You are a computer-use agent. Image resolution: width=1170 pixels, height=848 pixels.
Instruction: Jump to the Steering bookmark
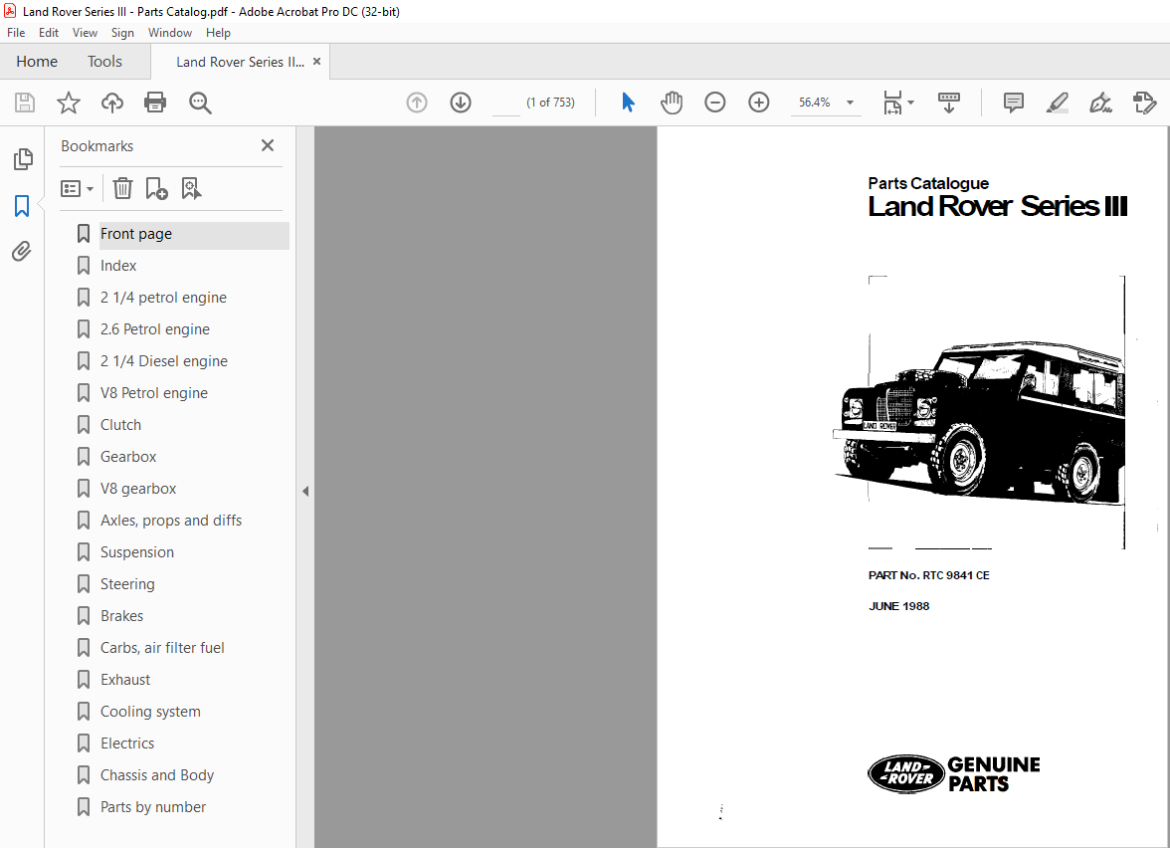coord(128,584)
